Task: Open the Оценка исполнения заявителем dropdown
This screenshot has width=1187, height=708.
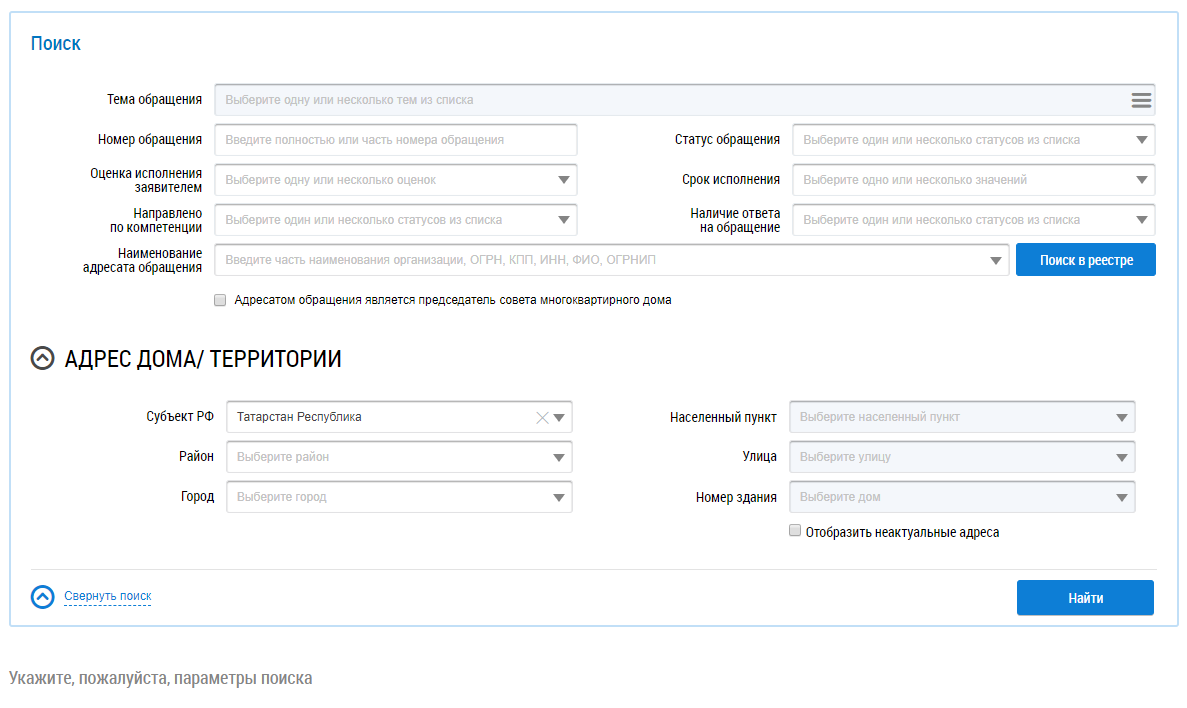Action: click(x=563, y=180)
